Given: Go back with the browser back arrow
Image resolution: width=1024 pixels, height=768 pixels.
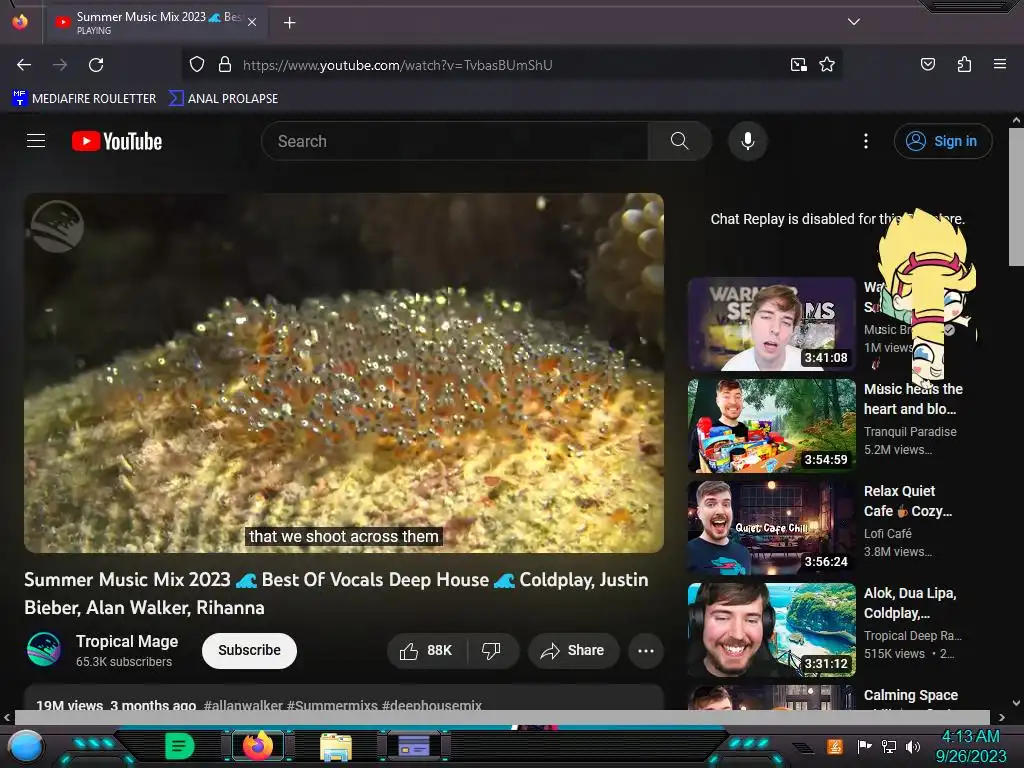Looking at the screenshot, I should [x=24, y=65].
